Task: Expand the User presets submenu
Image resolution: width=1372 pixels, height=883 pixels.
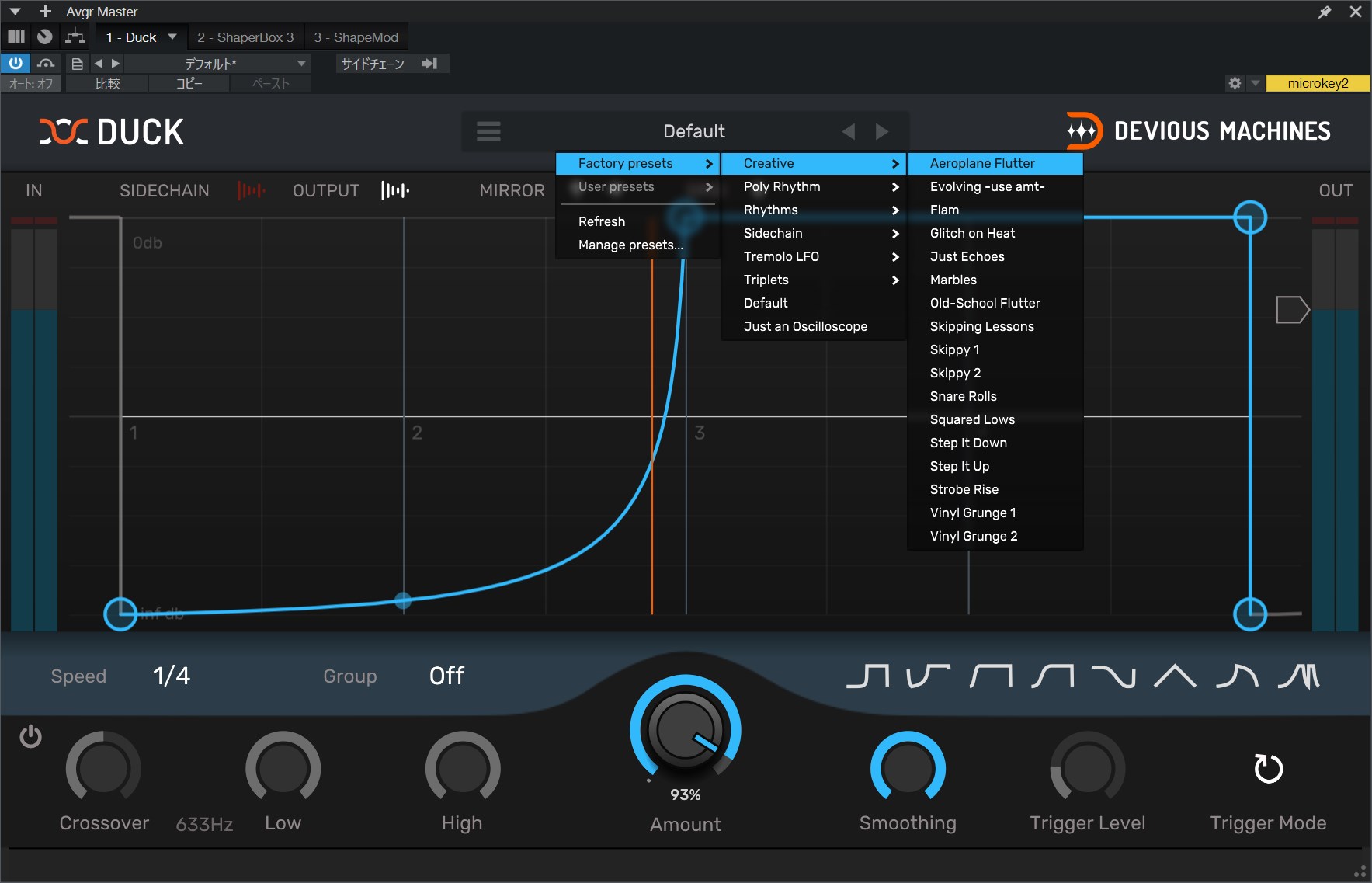Action: tap(638, 186)
